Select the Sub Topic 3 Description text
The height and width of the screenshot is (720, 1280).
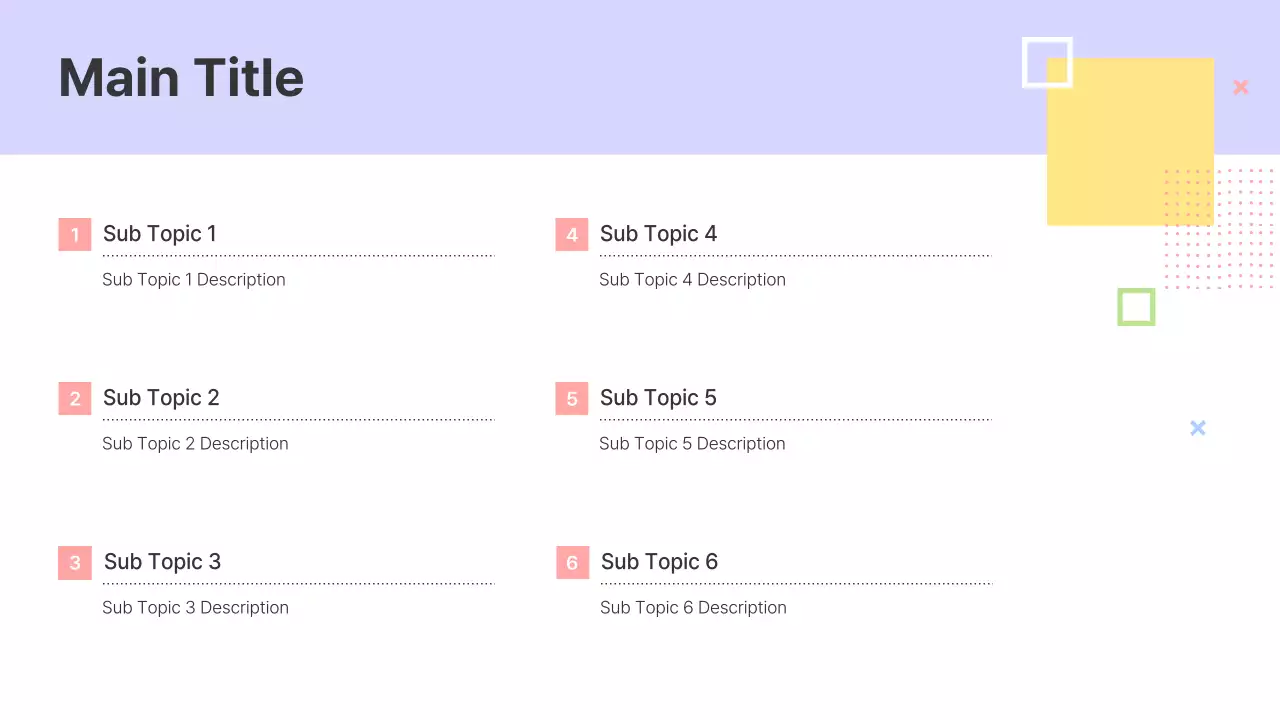195,608
